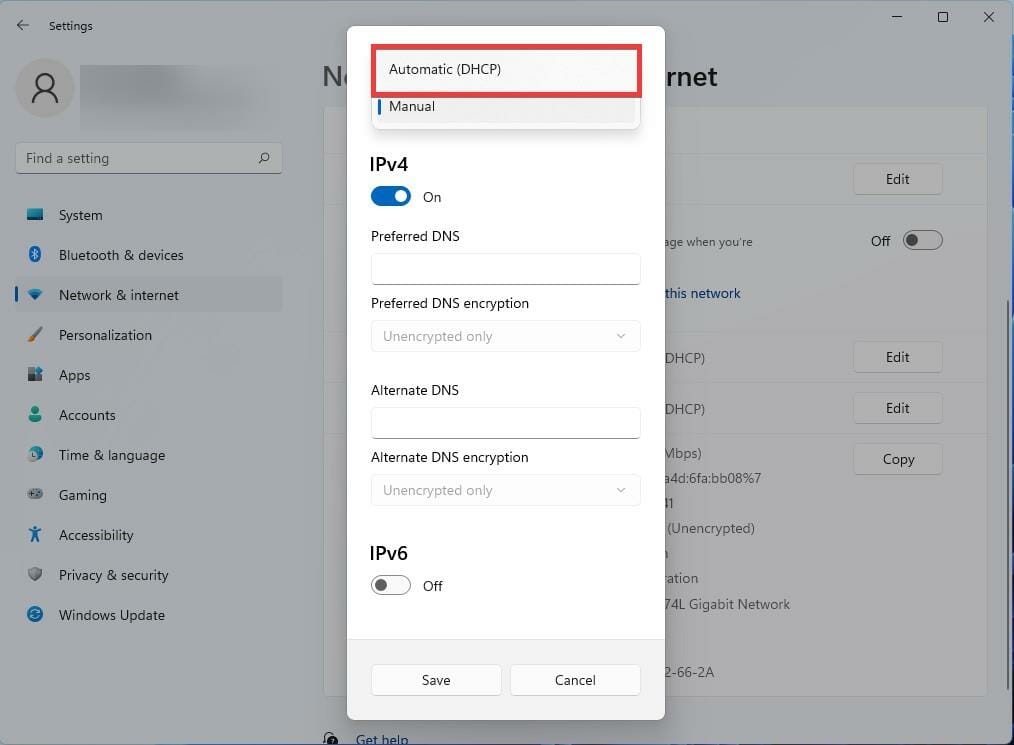Image resolution: width=1014 pixels, height=745 pixels.
Task: Open the user profile avatar icon
Action: (x=45, y=89)
